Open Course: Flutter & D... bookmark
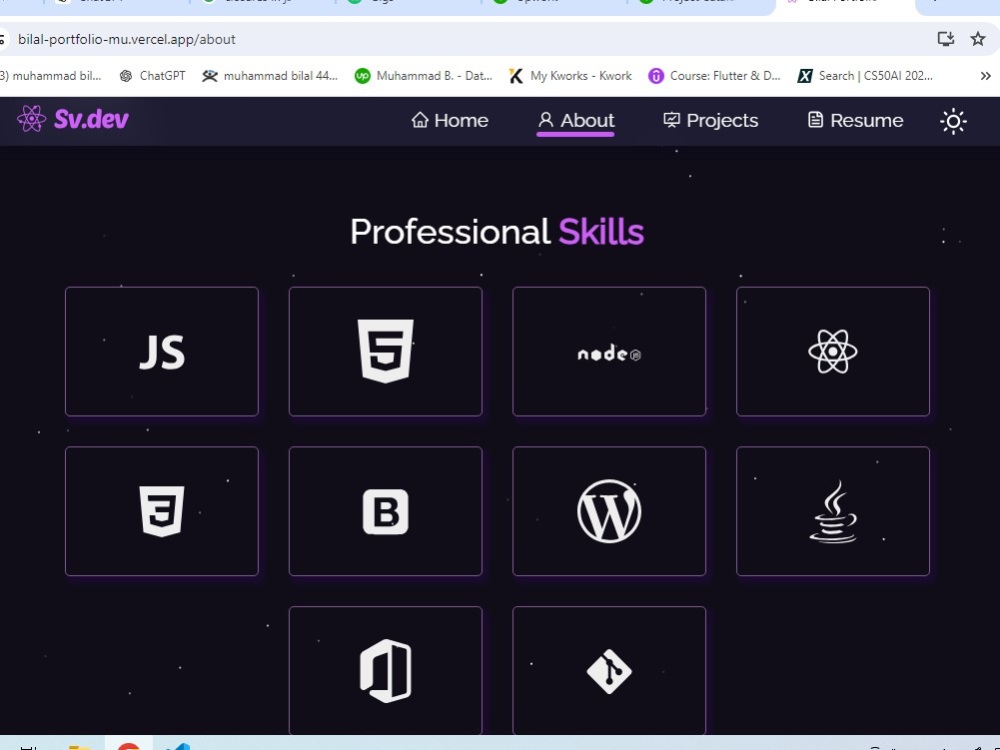 [714, 76]
